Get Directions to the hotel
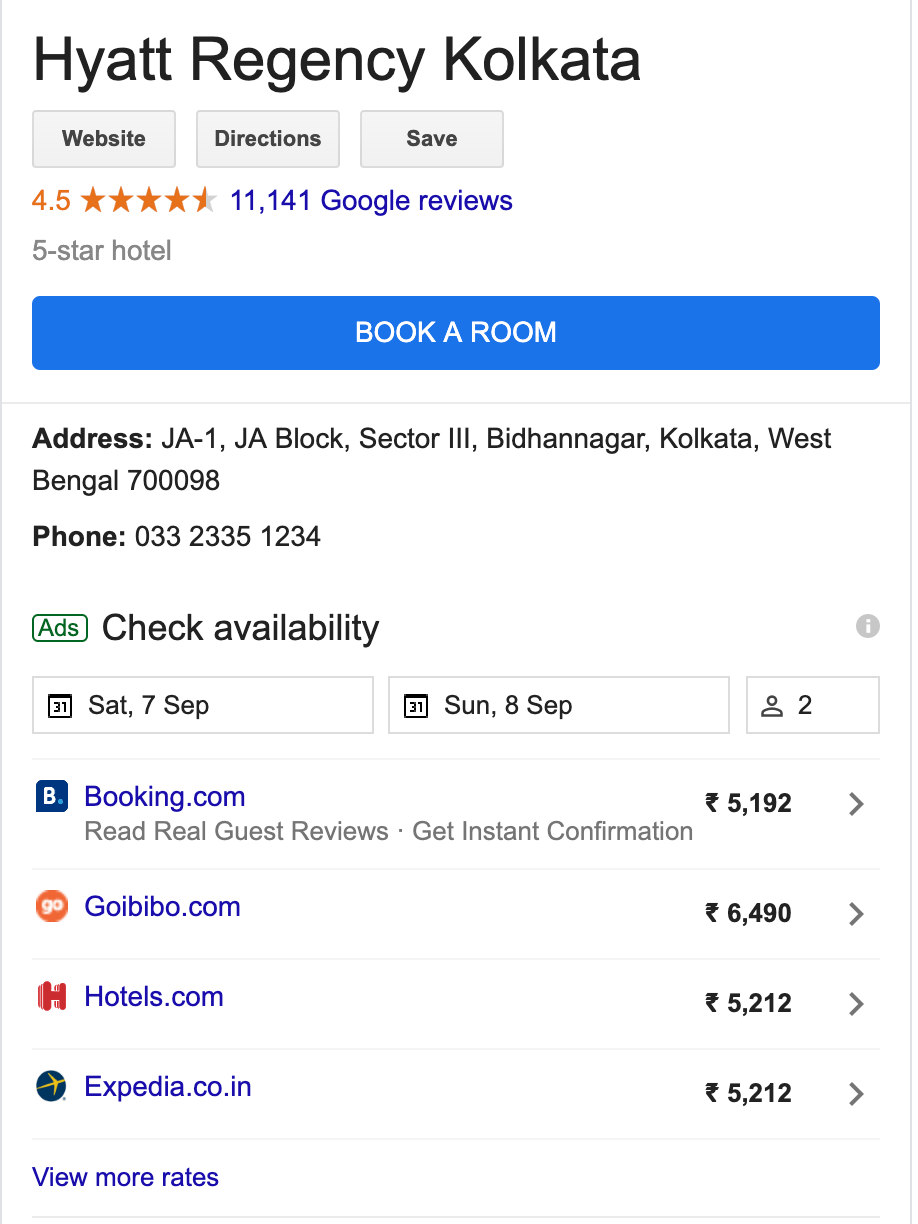The width and height of the screenshot is (918, 1224). [268, 139]
